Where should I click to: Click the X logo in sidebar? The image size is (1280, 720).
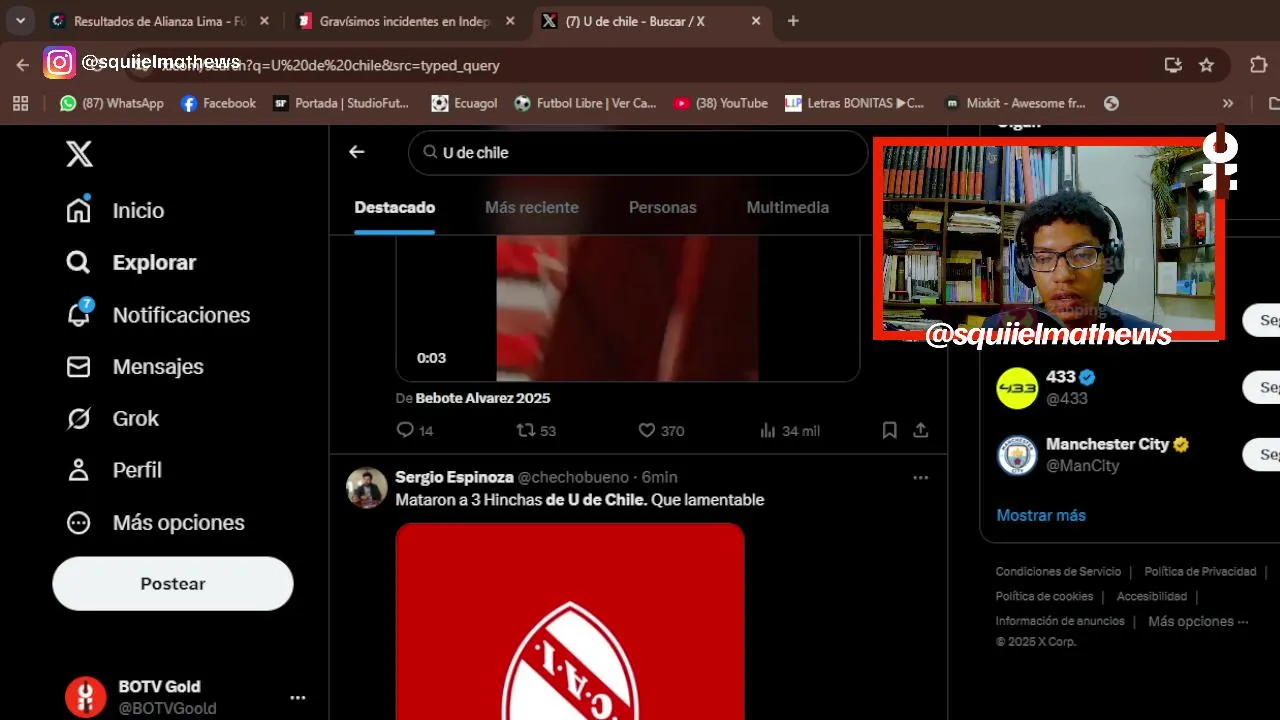79,154
